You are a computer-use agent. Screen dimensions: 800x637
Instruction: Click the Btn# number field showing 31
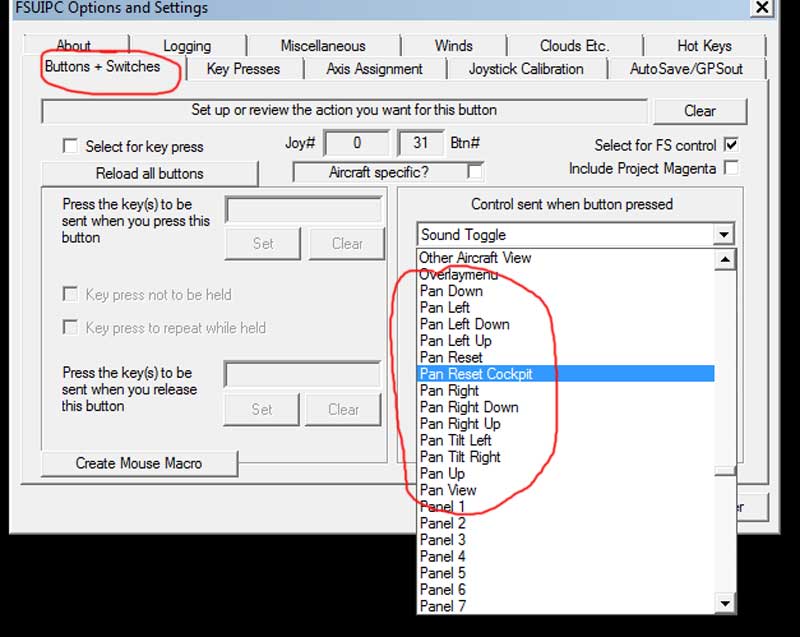coord(420,143)
